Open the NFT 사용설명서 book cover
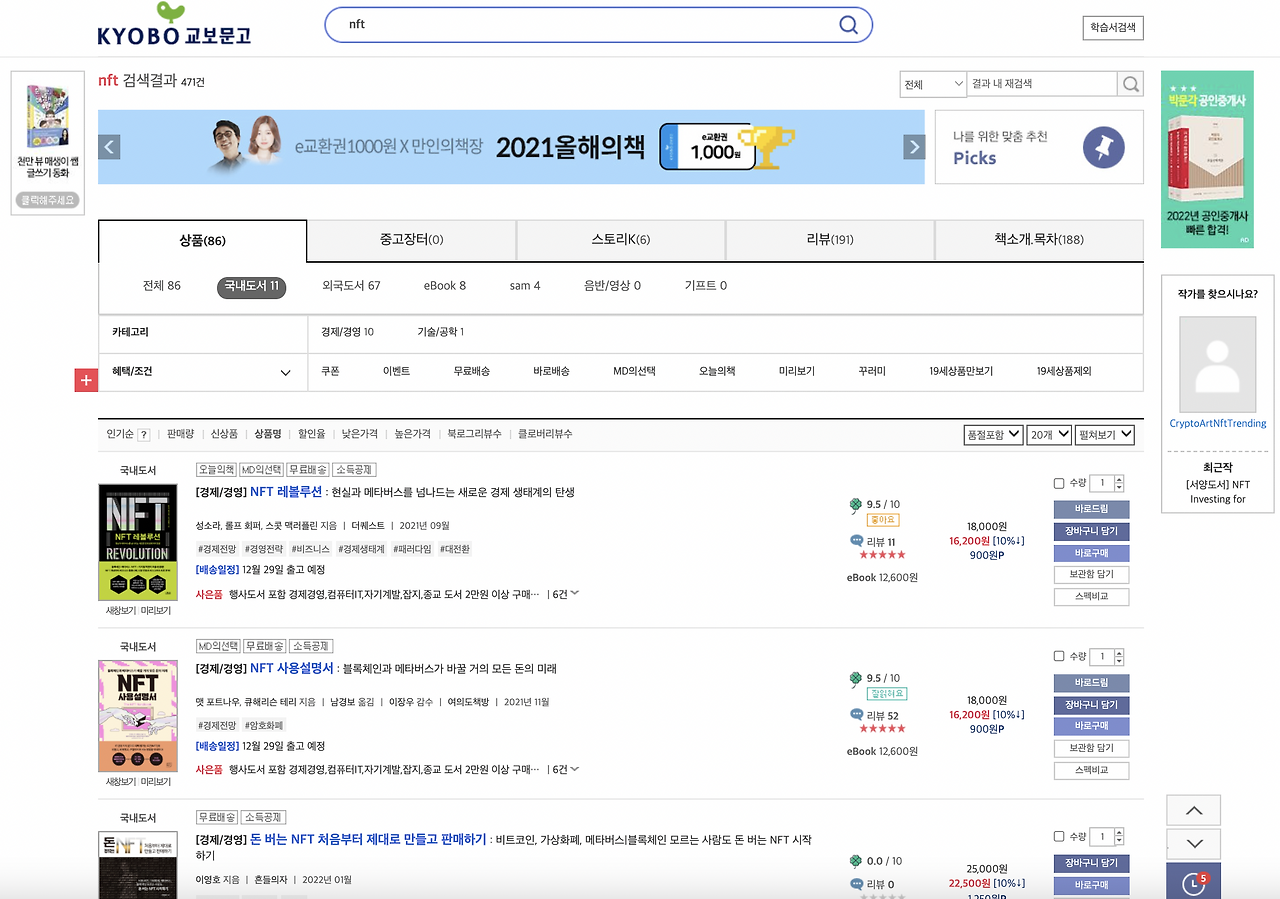The height and width of the screenshot is (899, 1280). click(x=138, y=716)
